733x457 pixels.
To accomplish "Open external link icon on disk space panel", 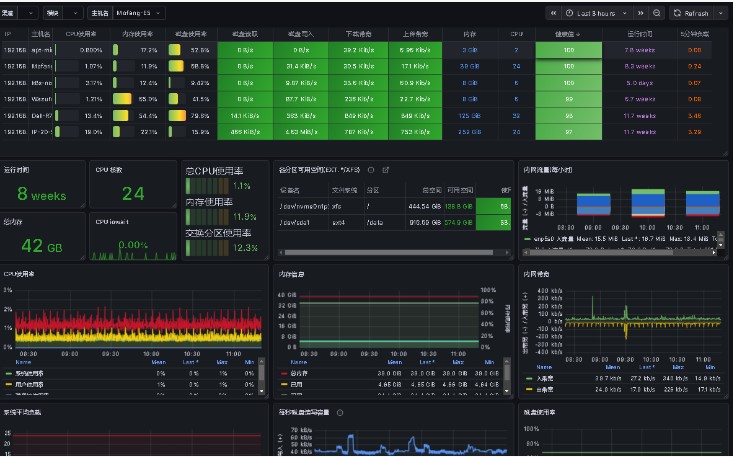I will [x=385, y=170].
